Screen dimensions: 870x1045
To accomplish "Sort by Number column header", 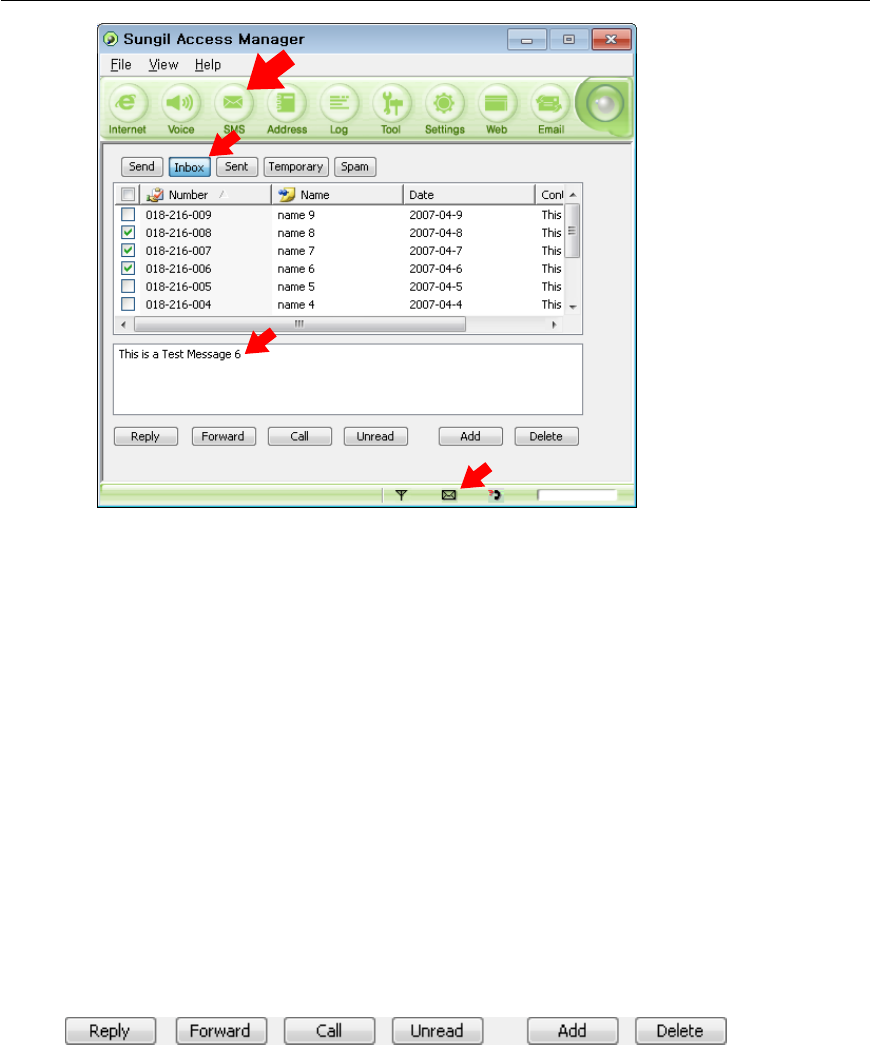I will tap(205, 195).
